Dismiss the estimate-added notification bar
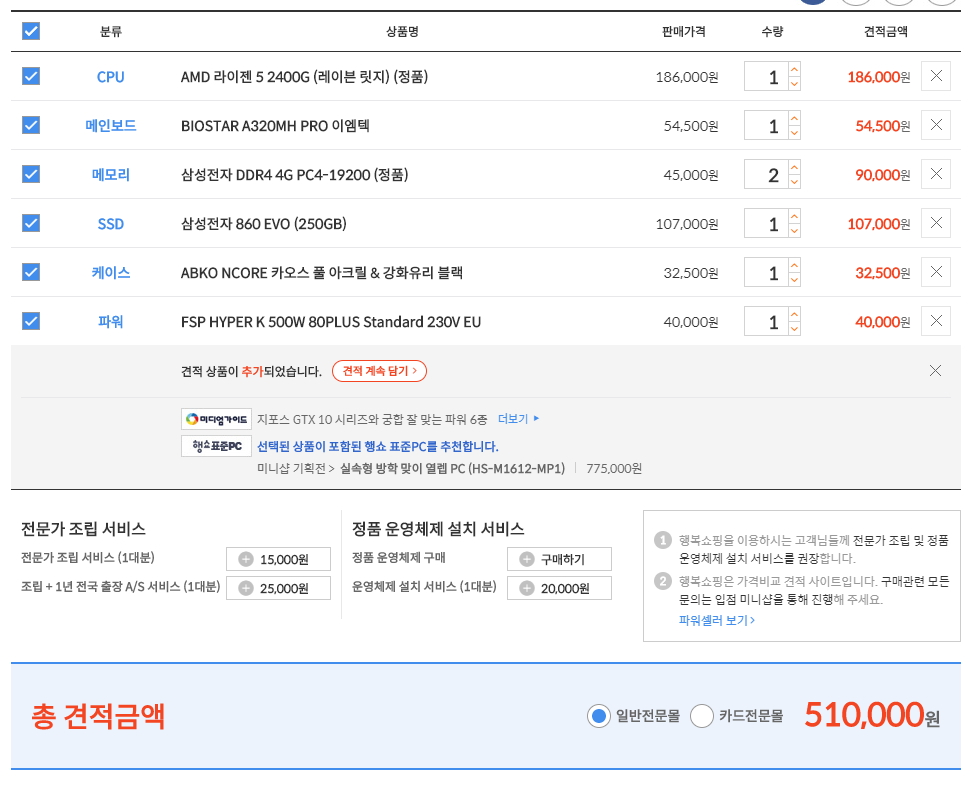 click(935, 371)
